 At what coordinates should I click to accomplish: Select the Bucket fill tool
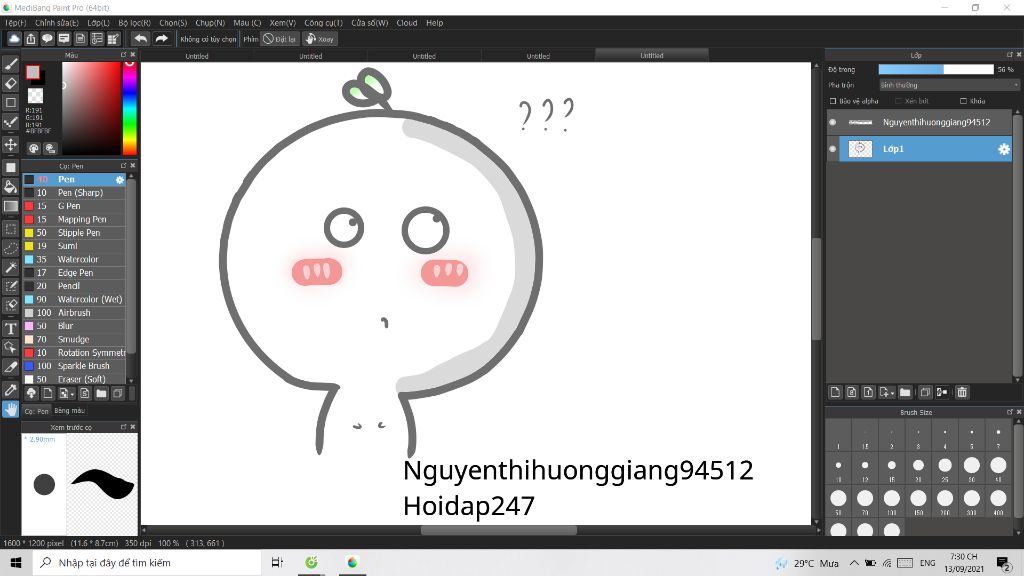10,187
